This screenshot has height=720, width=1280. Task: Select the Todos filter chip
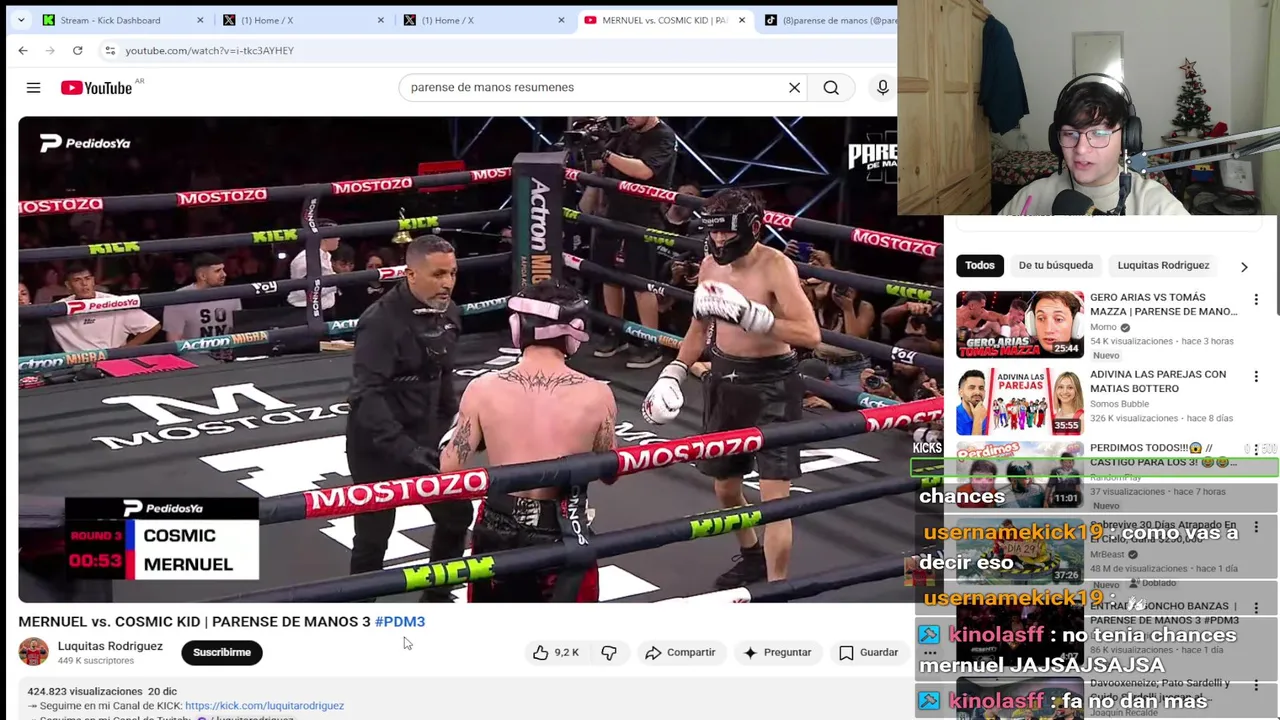pyautogui.click(x=980, y=265)
